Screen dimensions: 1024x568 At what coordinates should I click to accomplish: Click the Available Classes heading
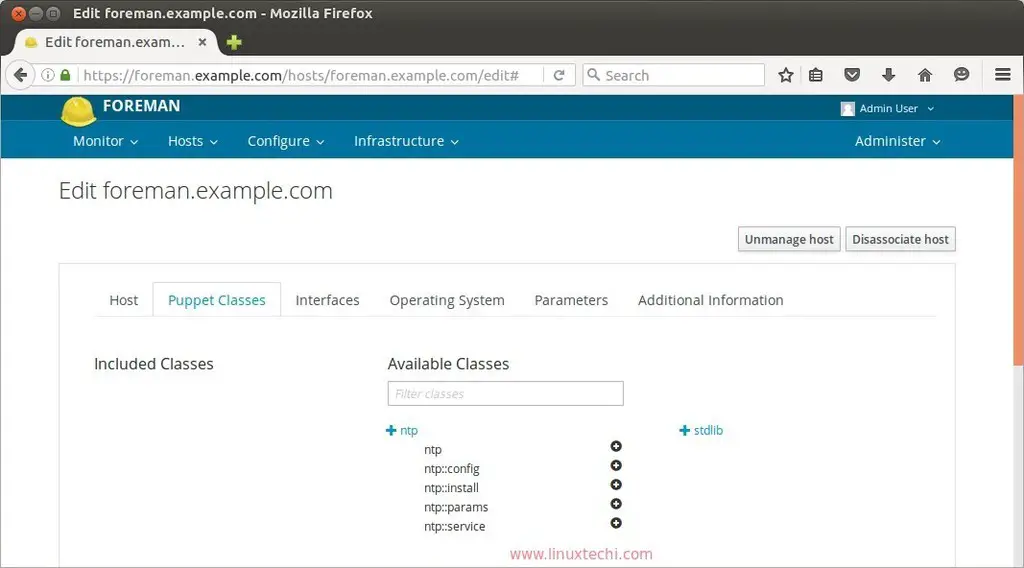(x=448, y=364)
